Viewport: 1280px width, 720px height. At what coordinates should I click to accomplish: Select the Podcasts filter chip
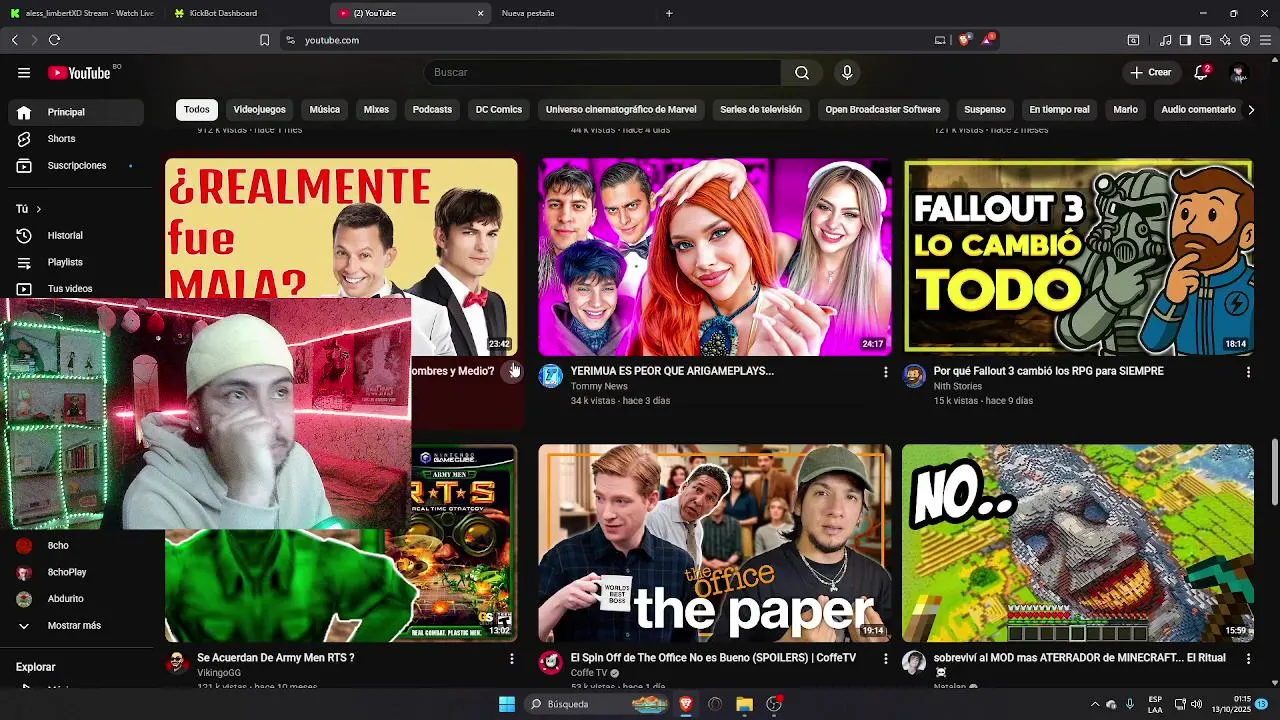tap(432, 110)
